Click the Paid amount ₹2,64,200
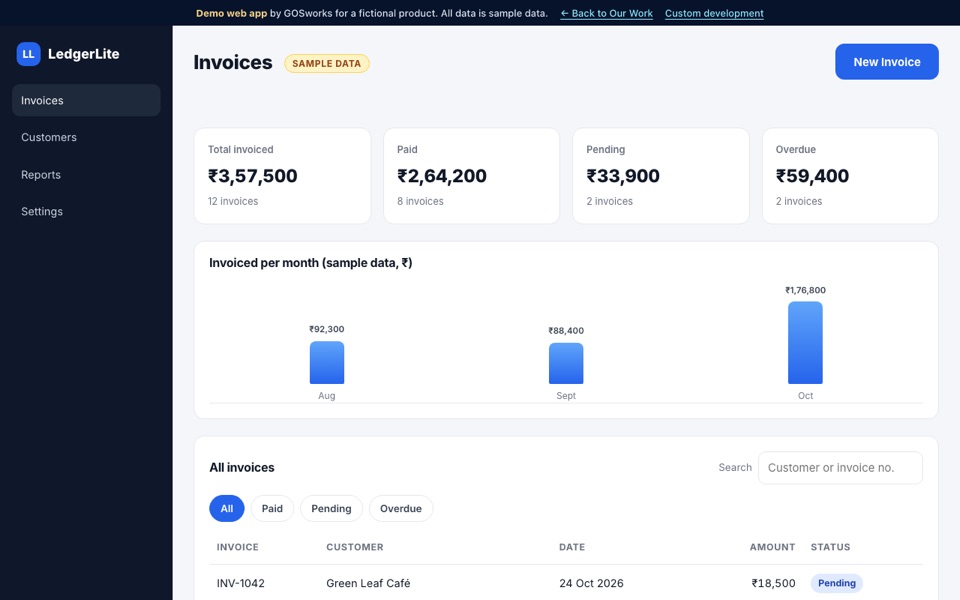This screenshot has height=600, width=960. (442, 176)
